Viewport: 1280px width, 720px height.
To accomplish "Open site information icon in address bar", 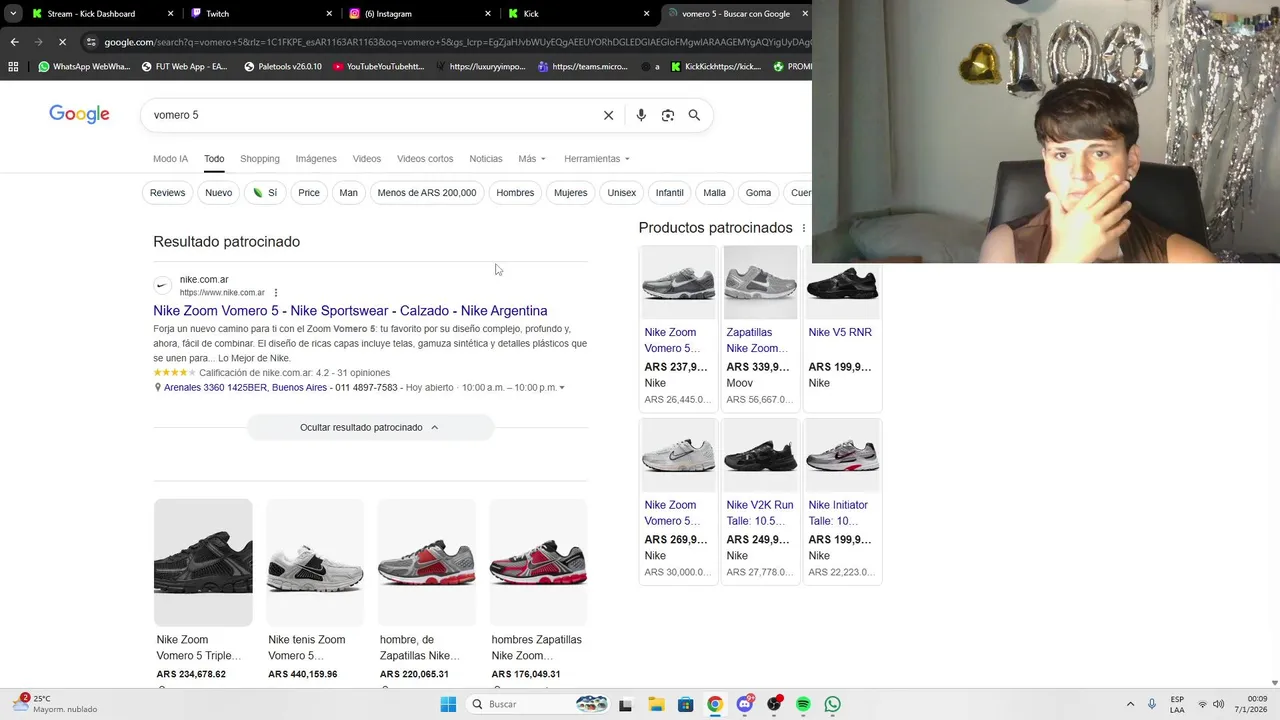I will point(91,42).
